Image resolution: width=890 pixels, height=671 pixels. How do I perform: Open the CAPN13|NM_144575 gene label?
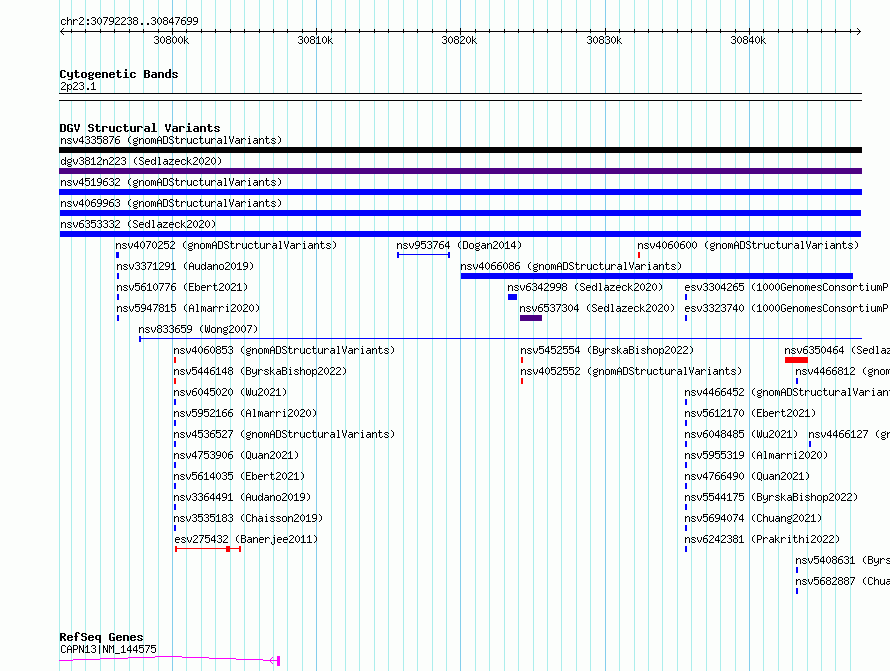pos(108,649)
